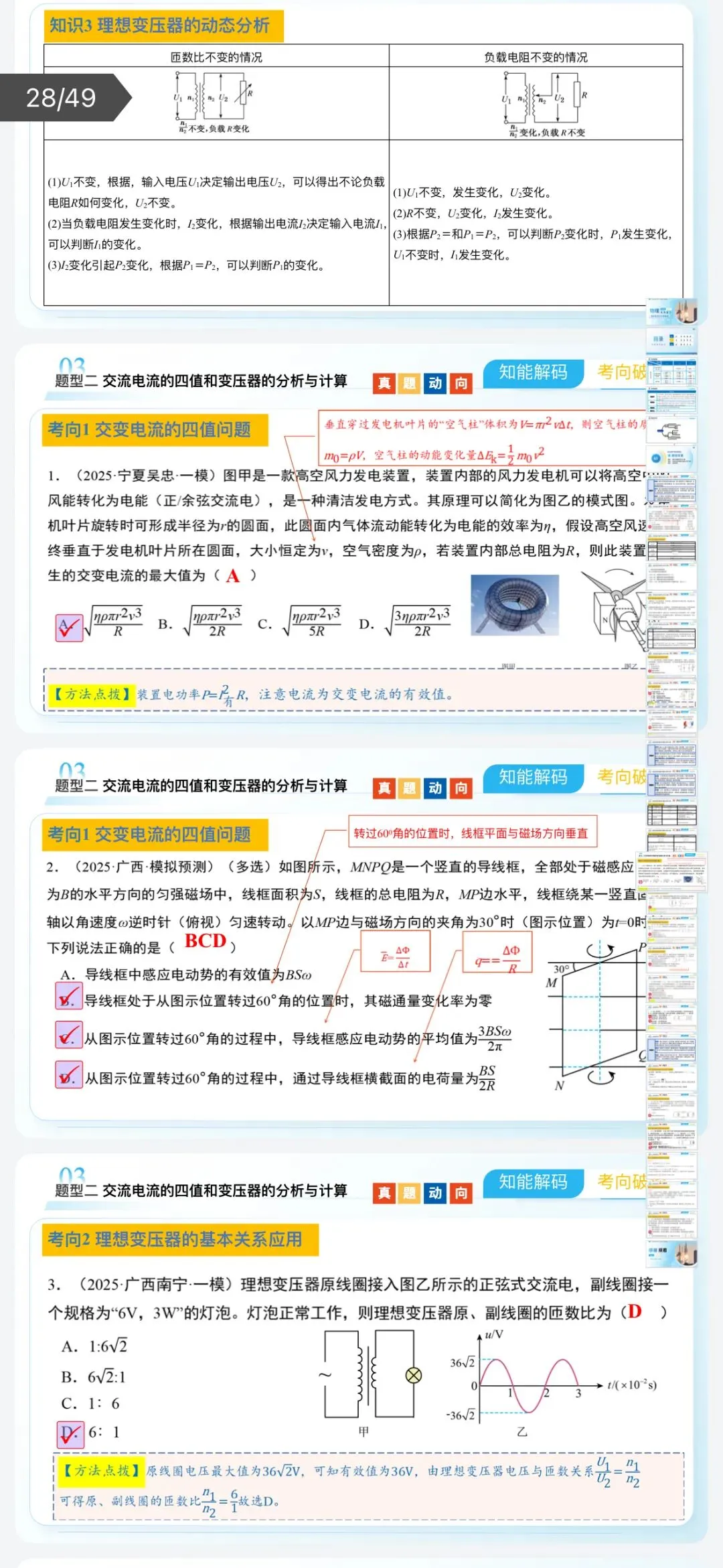
Task: Tap the MNPQ rotating wire frame diagram
Action: click(596, 1016)
